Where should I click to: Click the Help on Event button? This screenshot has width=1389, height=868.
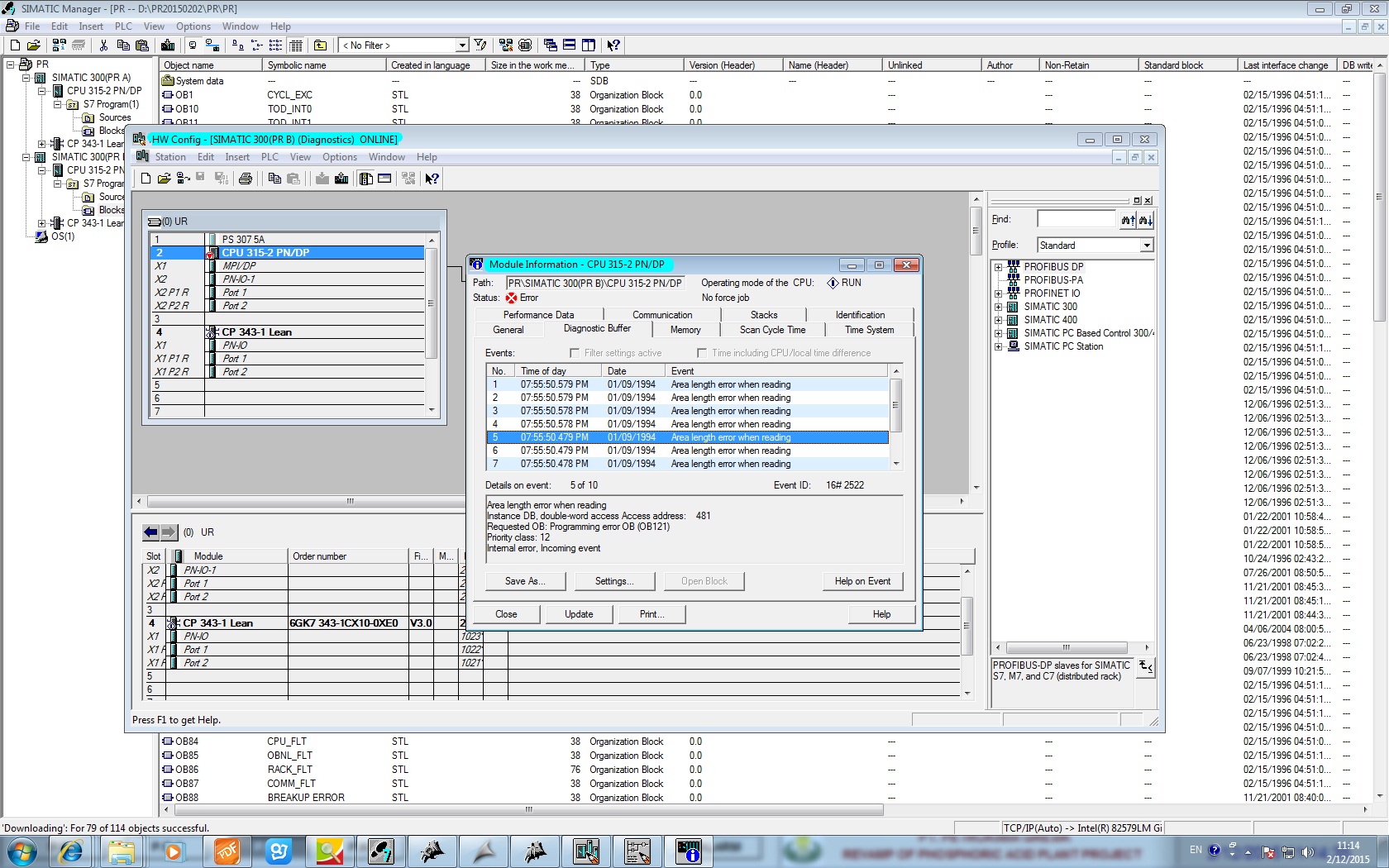pos(862,581)
